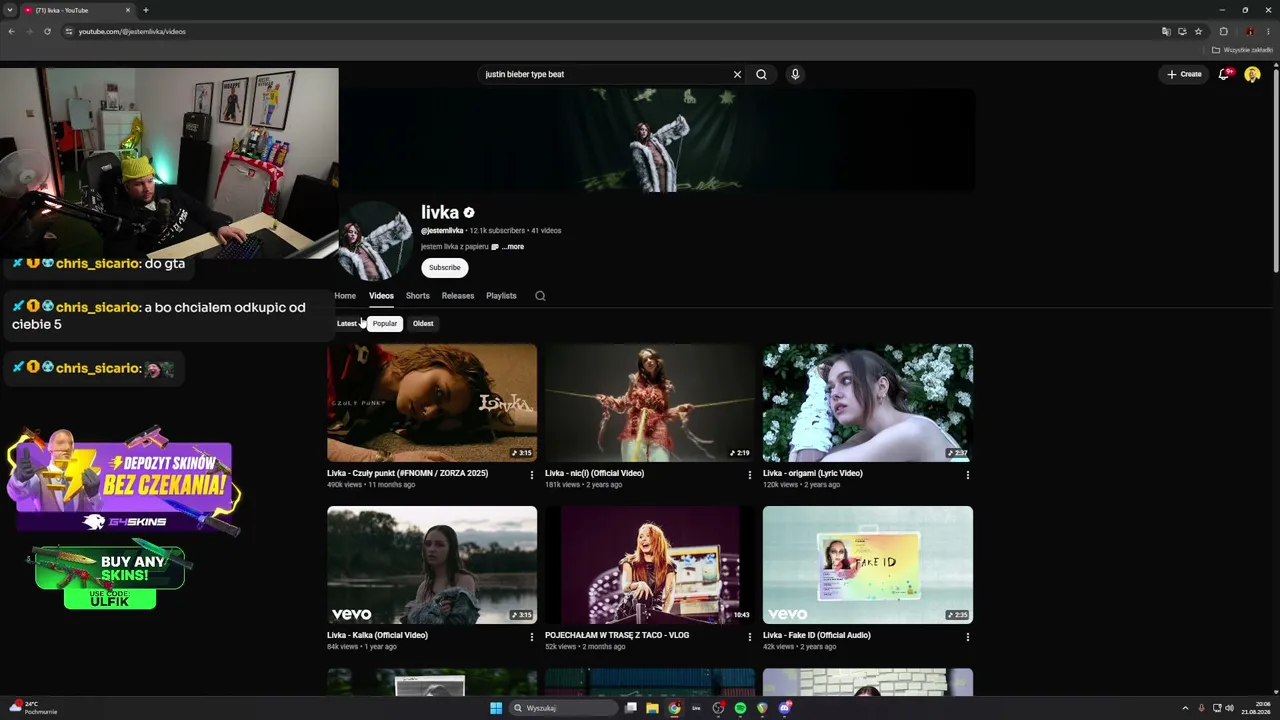Open Spotify from the taskbar
The height and width of the screenshot is (720, 1280).
pyautogui.click(x=740, y=708)
